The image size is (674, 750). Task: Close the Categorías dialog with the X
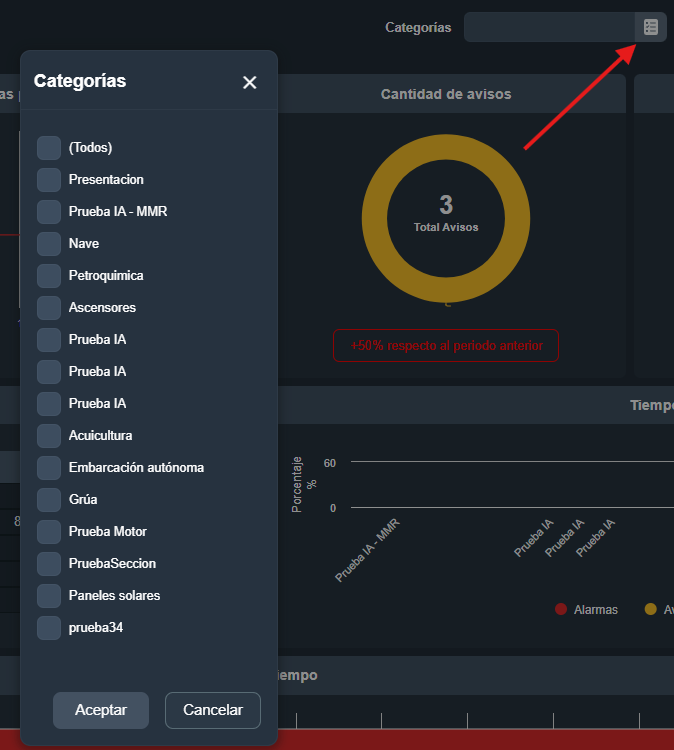pyautogui.click(x=250, y=82)
